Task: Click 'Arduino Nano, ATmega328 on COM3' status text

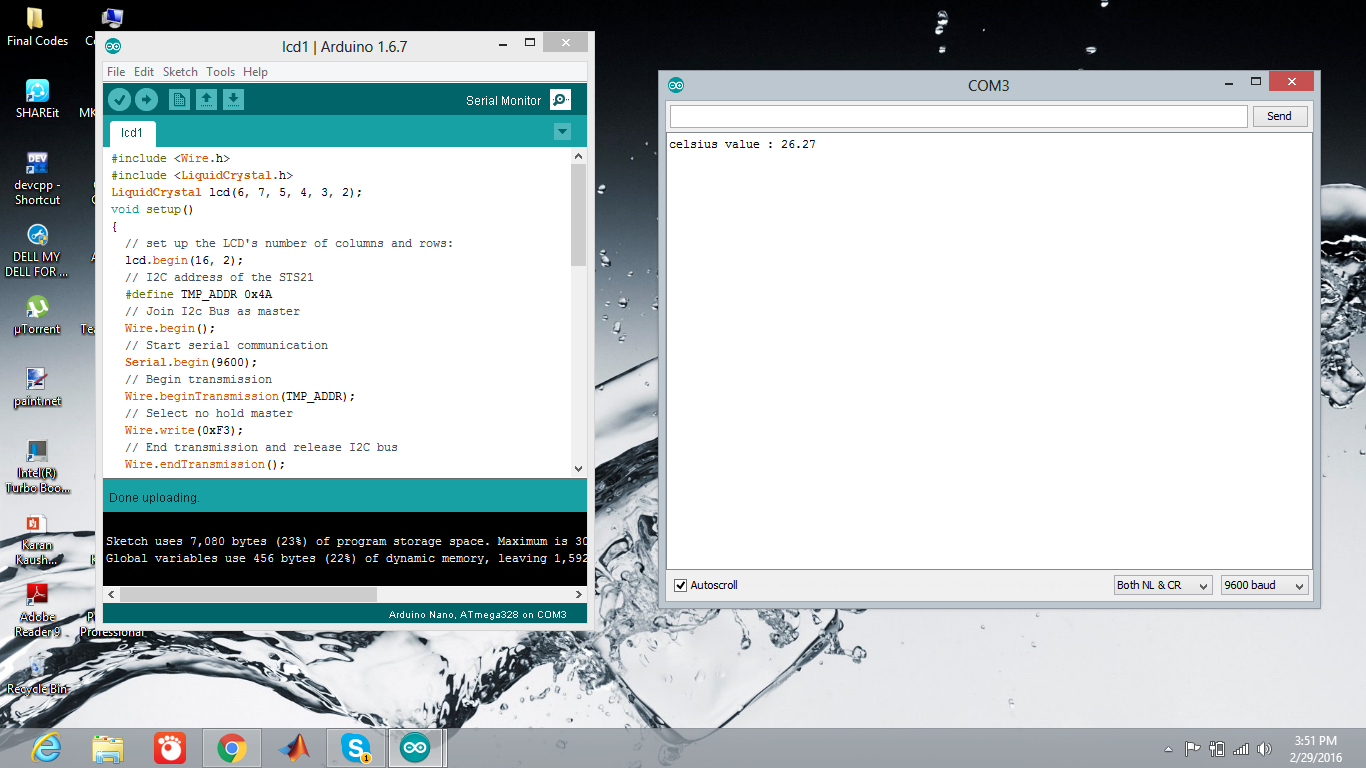Action: [x=478, y=614]
